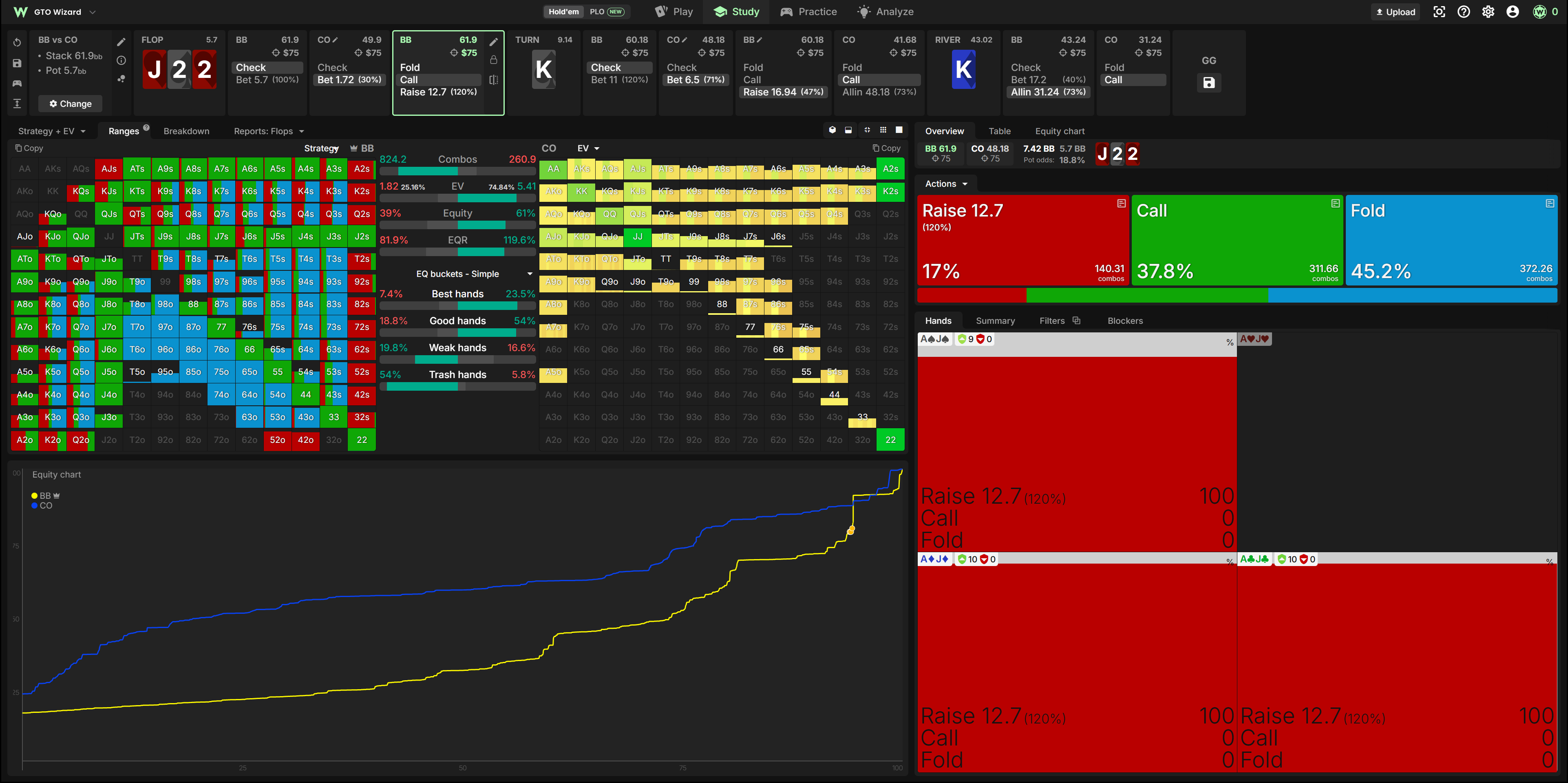Open the Practice tab
This screenshot has height=783, width=1568.
(x=808, y=11)
